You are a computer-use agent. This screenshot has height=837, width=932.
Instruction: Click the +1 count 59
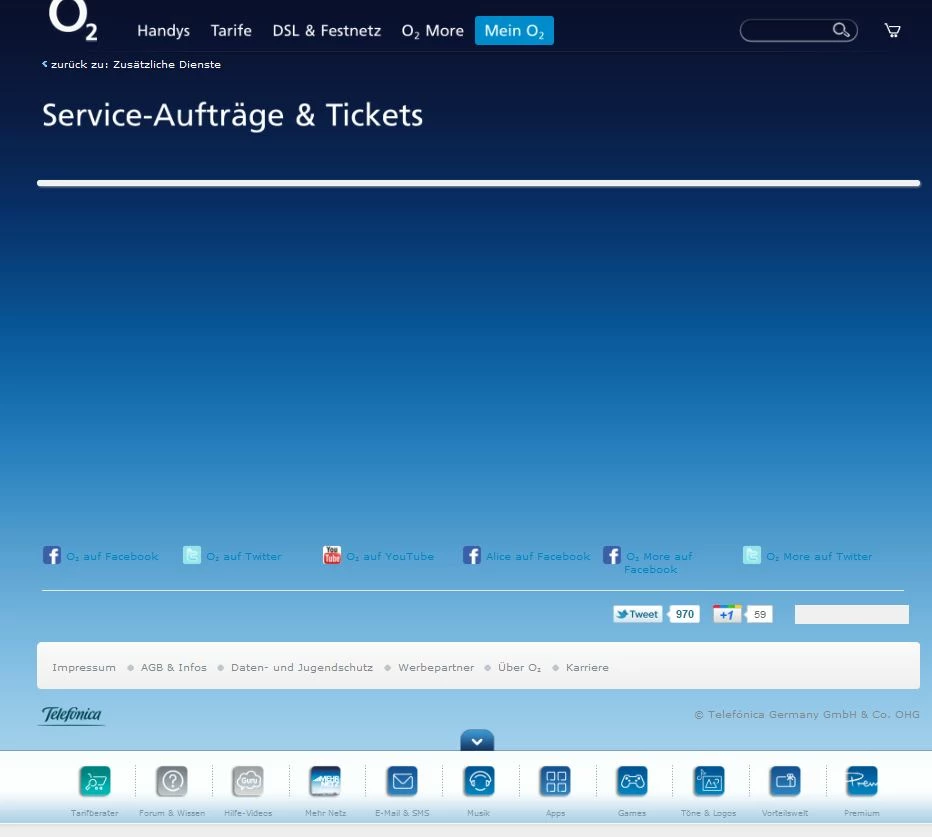pos(760,614)
